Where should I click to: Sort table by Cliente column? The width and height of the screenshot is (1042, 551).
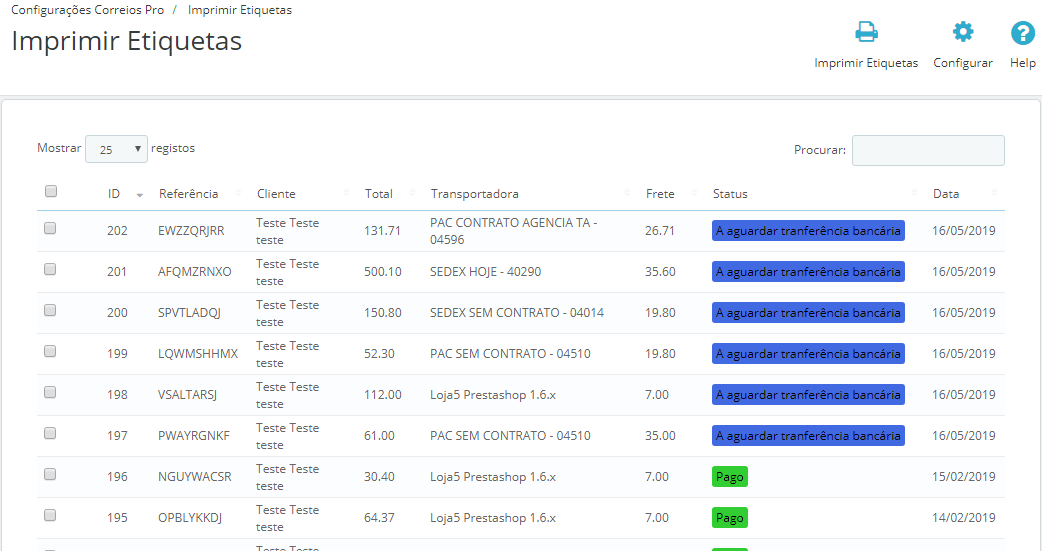276,193
